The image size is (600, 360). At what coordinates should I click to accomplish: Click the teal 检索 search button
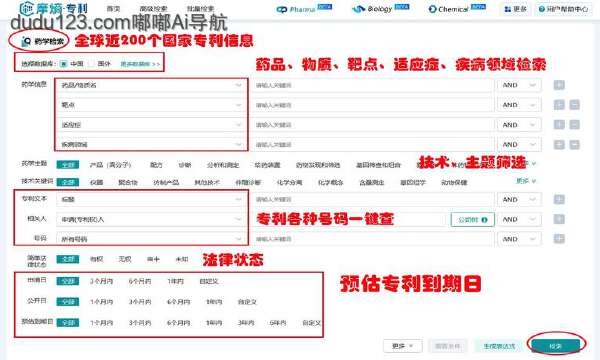coord(555,346)
